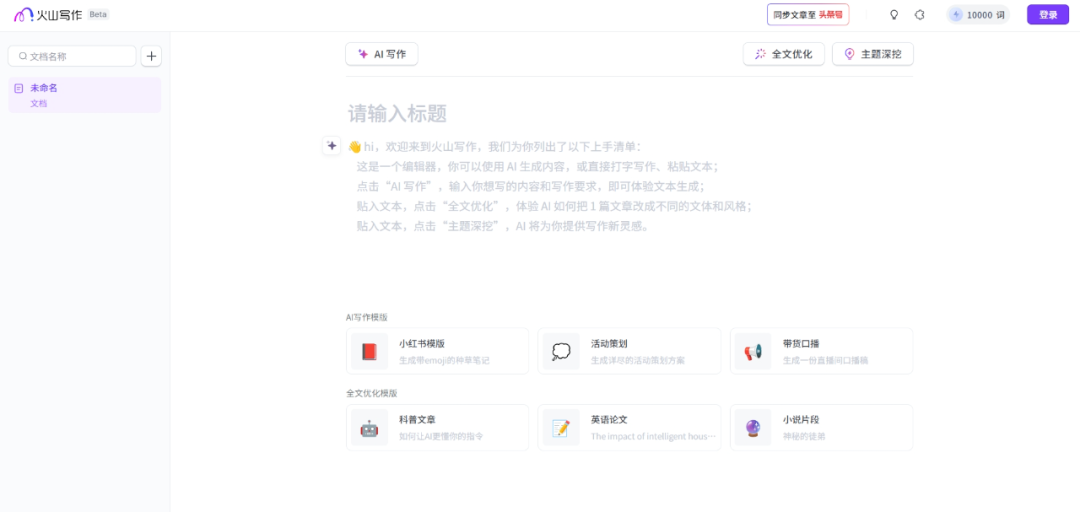Viewport: 1080px width, 512px height.
Task: Click the description 生成带emoji的种草笔记
Action: [444, 360]
